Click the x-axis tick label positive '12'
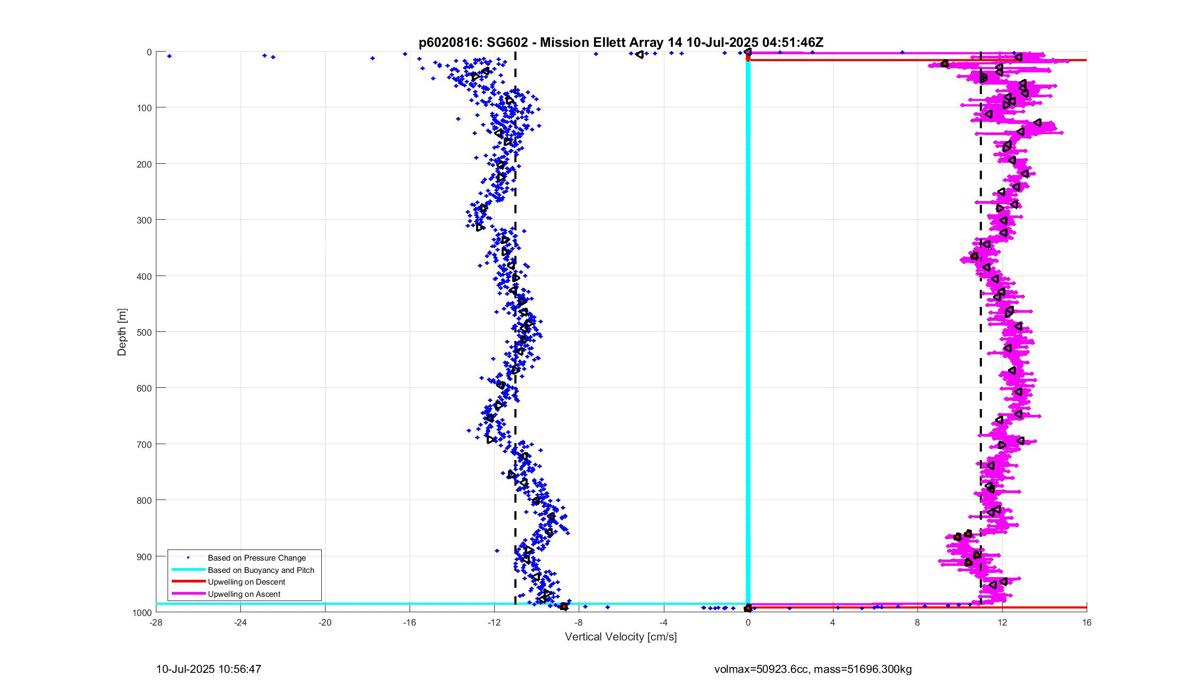The height and width of the screenshot is (688, 1200). [1002, 621]
